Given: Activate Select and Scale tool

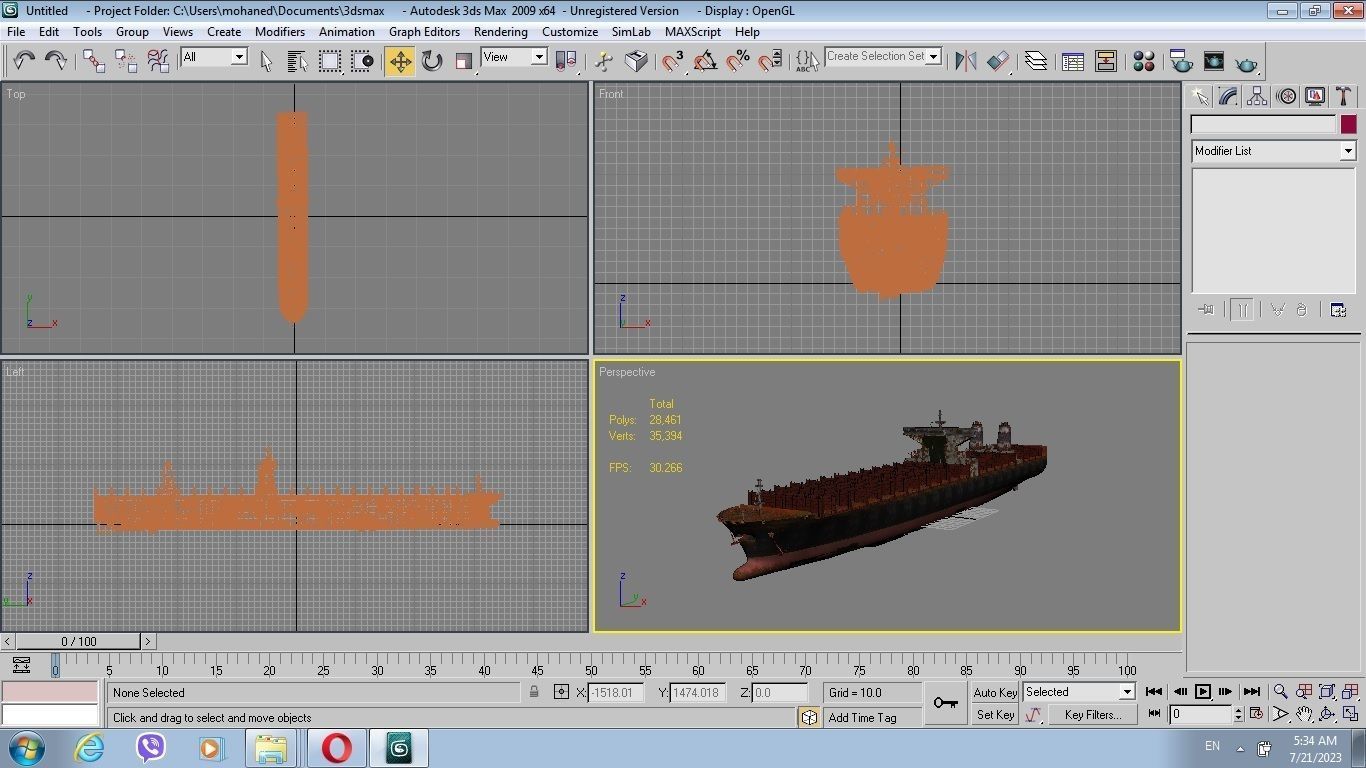Looking at the screenshot, I should coord(464,61).
